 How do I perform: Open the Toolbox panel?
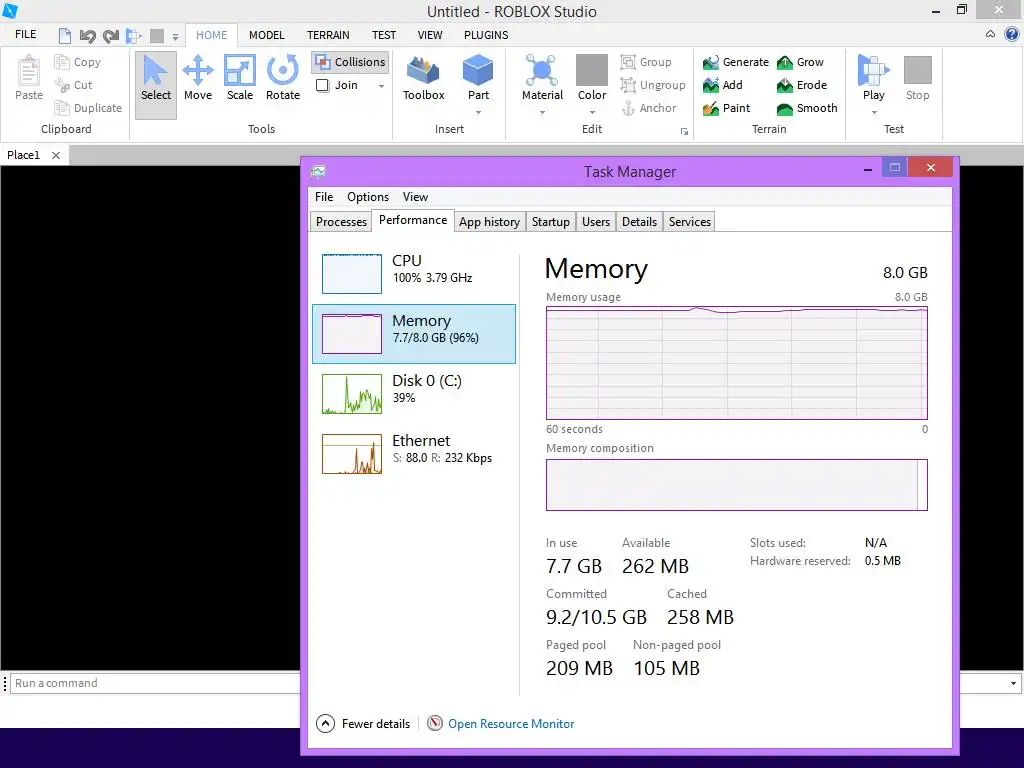(x=423, y=78)
